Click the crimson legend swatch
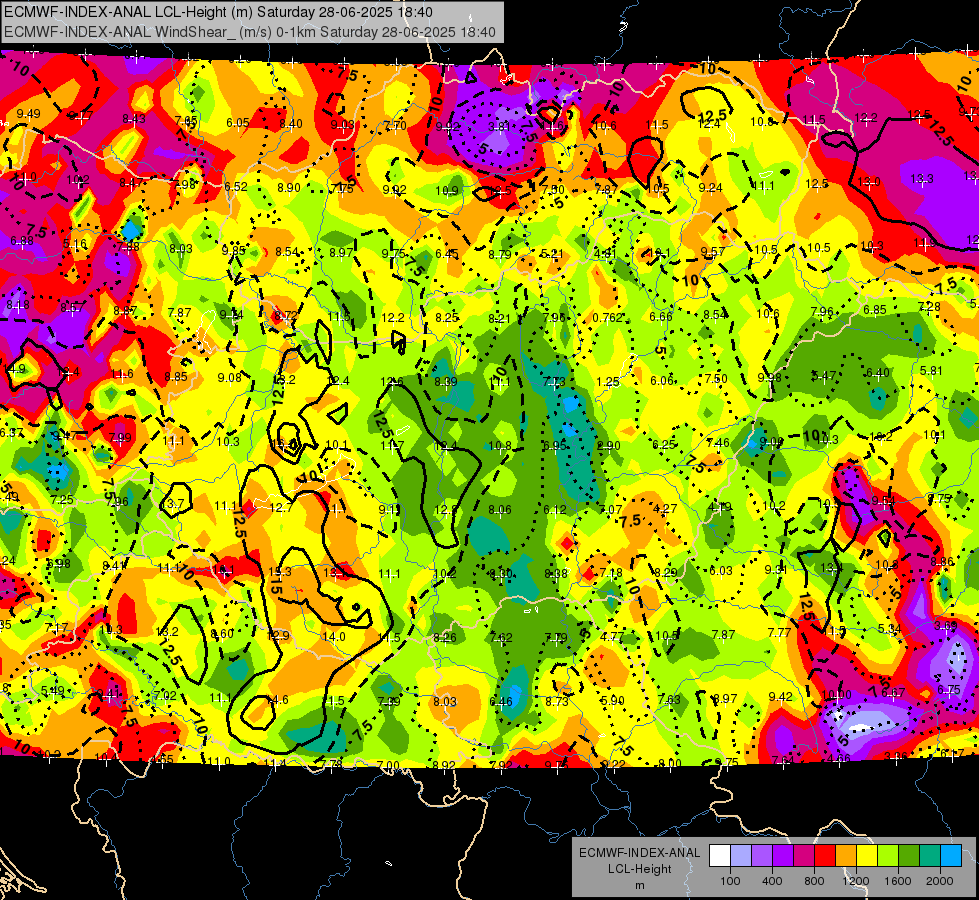Image resolution: width=979 pixels, height=900 pixels. tap(804, 856)
